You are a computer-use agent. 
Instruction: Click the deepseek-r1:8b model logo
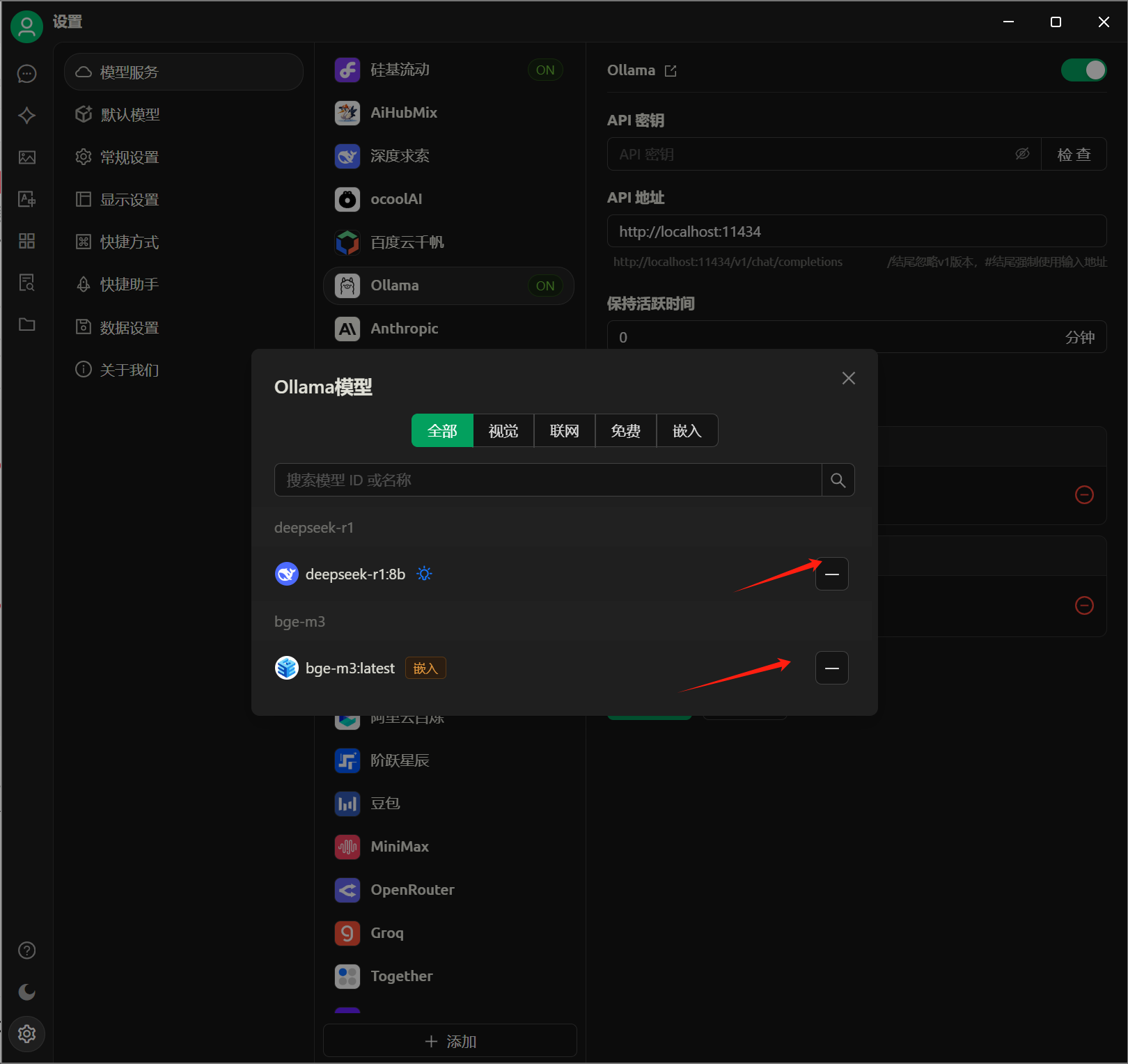click(x=287, y=574)
